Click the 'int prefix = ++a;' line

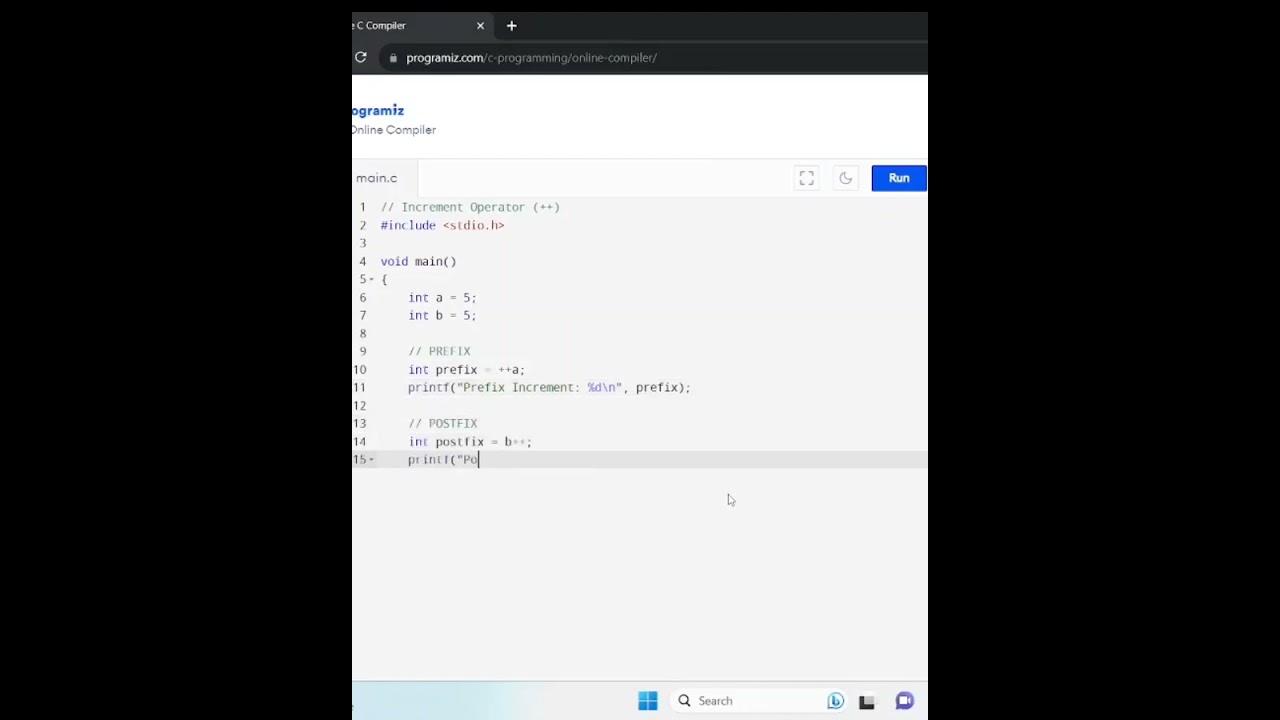click(466, 369)
